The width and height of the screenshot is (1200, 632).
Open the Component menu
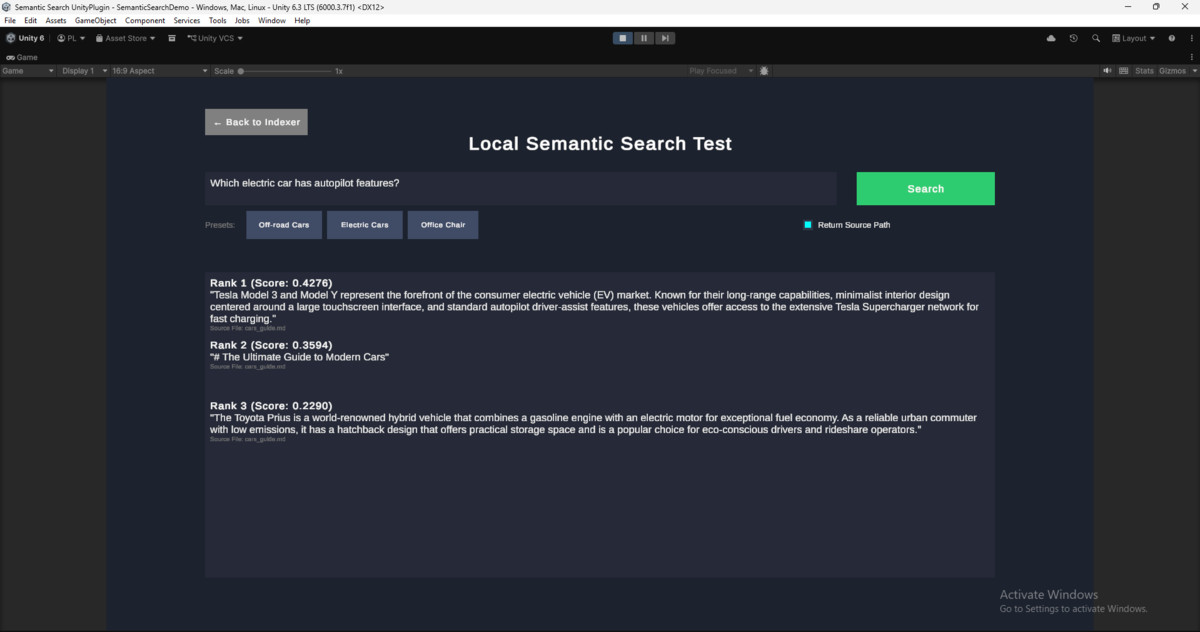[x=145, y=20]
